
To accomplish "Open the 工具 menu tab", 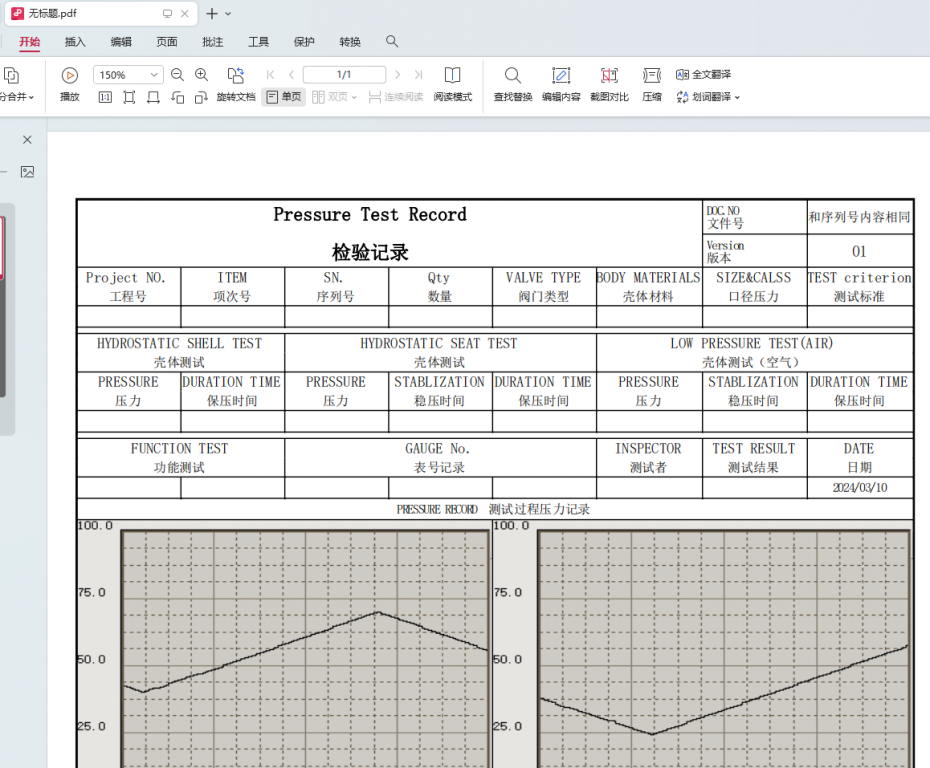I will (258, 42).
